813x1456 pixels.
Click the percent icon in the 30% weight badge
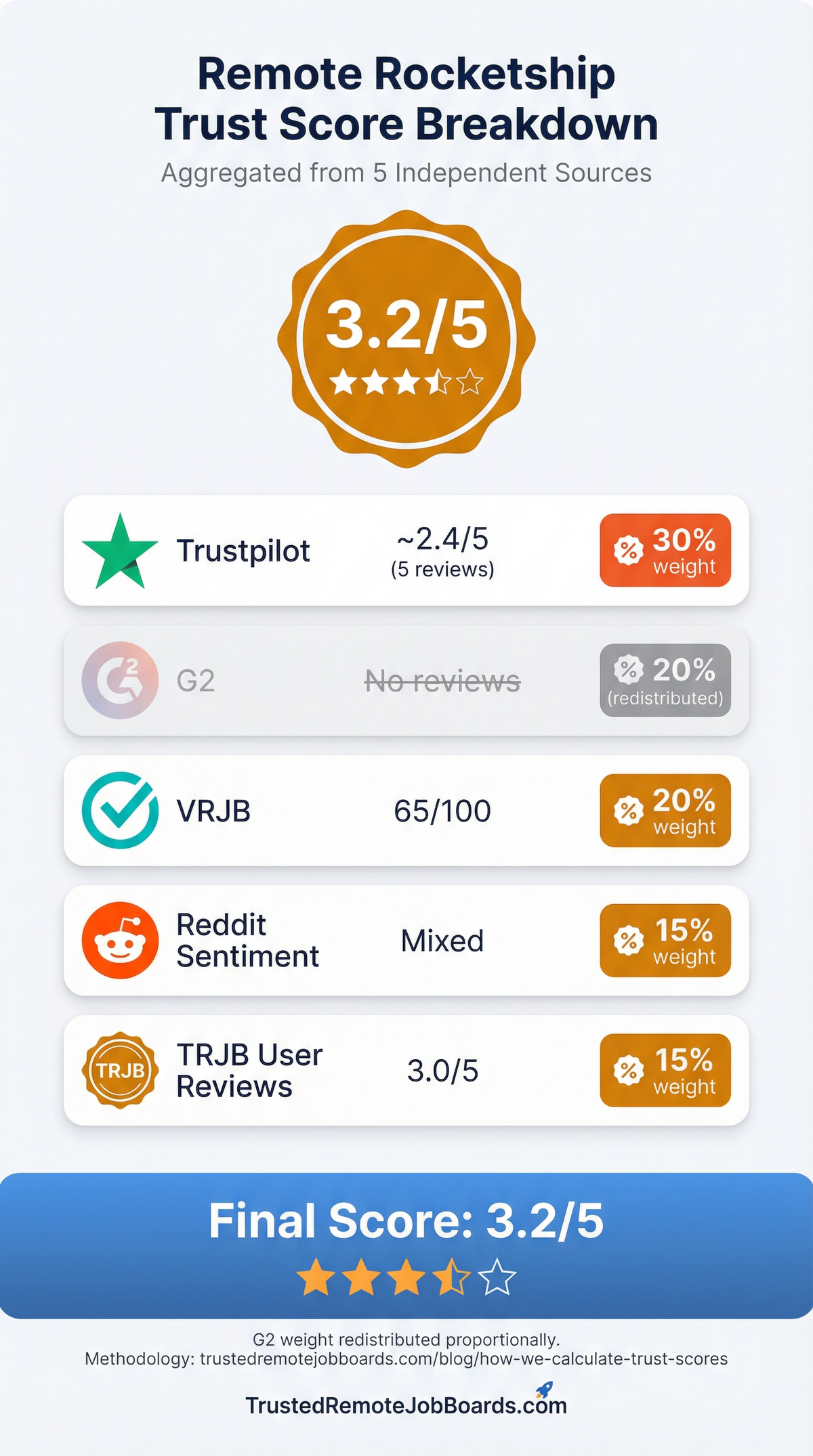point(628,550)
